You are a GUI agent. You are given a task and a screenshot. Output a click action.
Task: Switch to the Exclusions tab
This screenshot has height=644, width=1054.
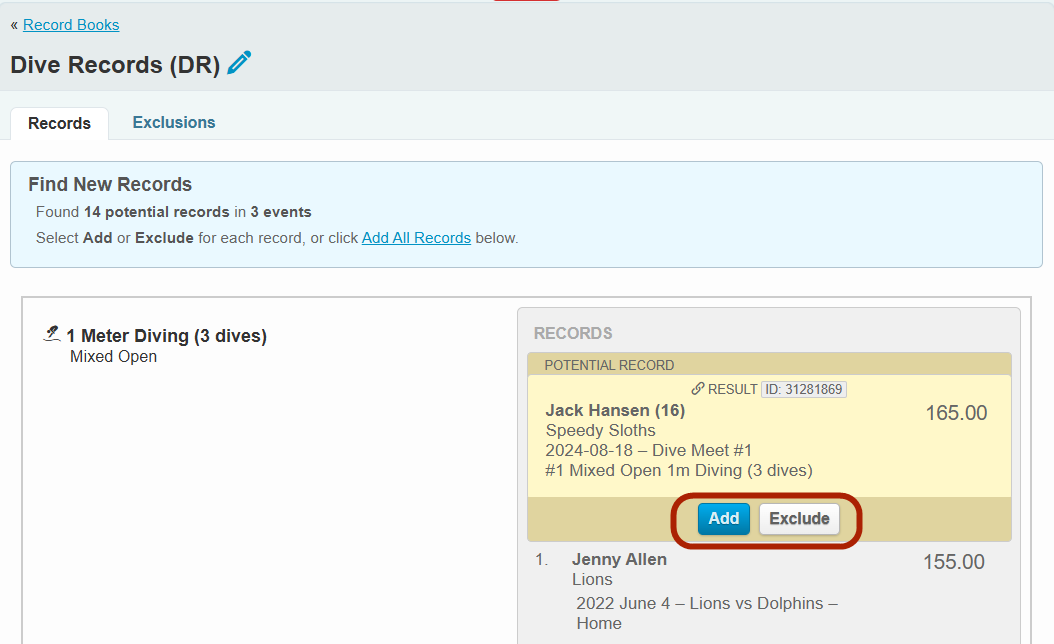[174, 122]
